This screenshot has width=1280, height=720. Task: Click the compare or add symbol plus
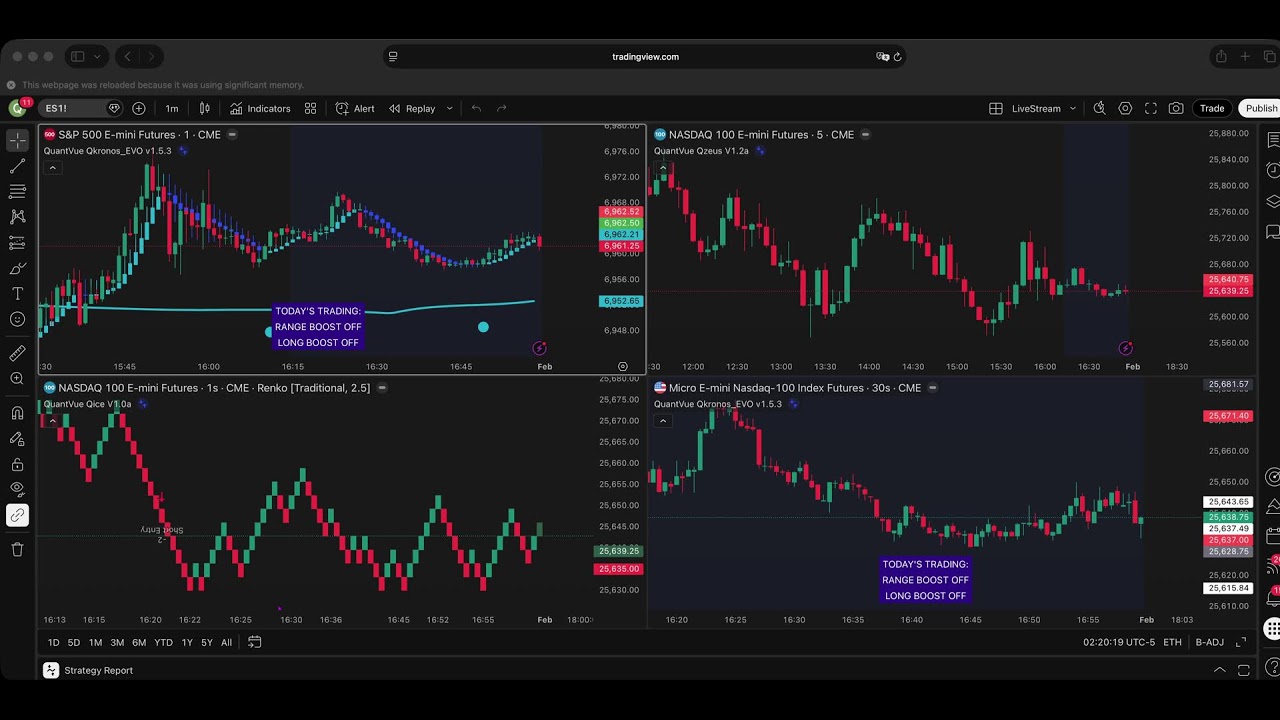[138, 108]
